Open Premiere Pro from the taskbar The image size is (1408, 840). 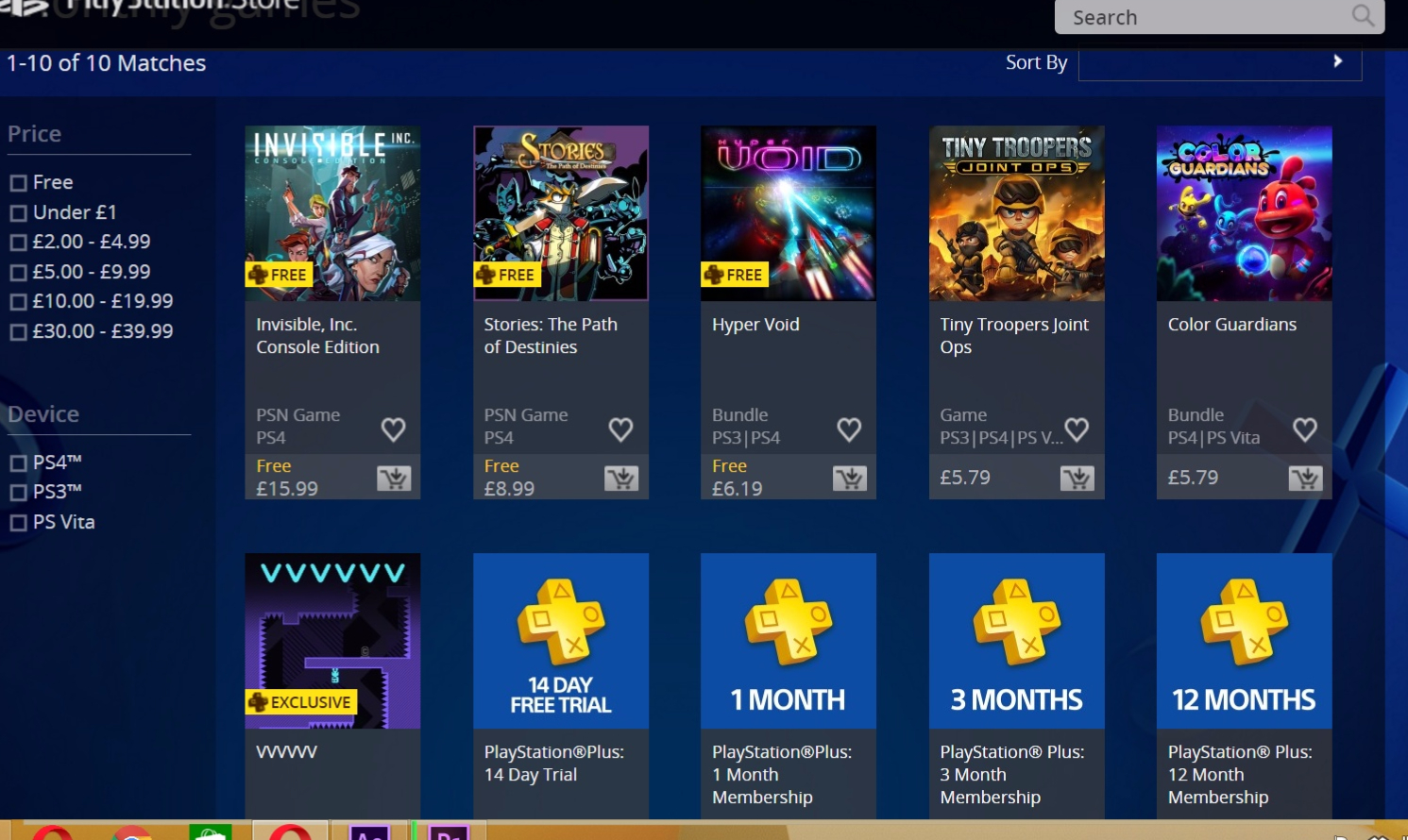[449, 832]
